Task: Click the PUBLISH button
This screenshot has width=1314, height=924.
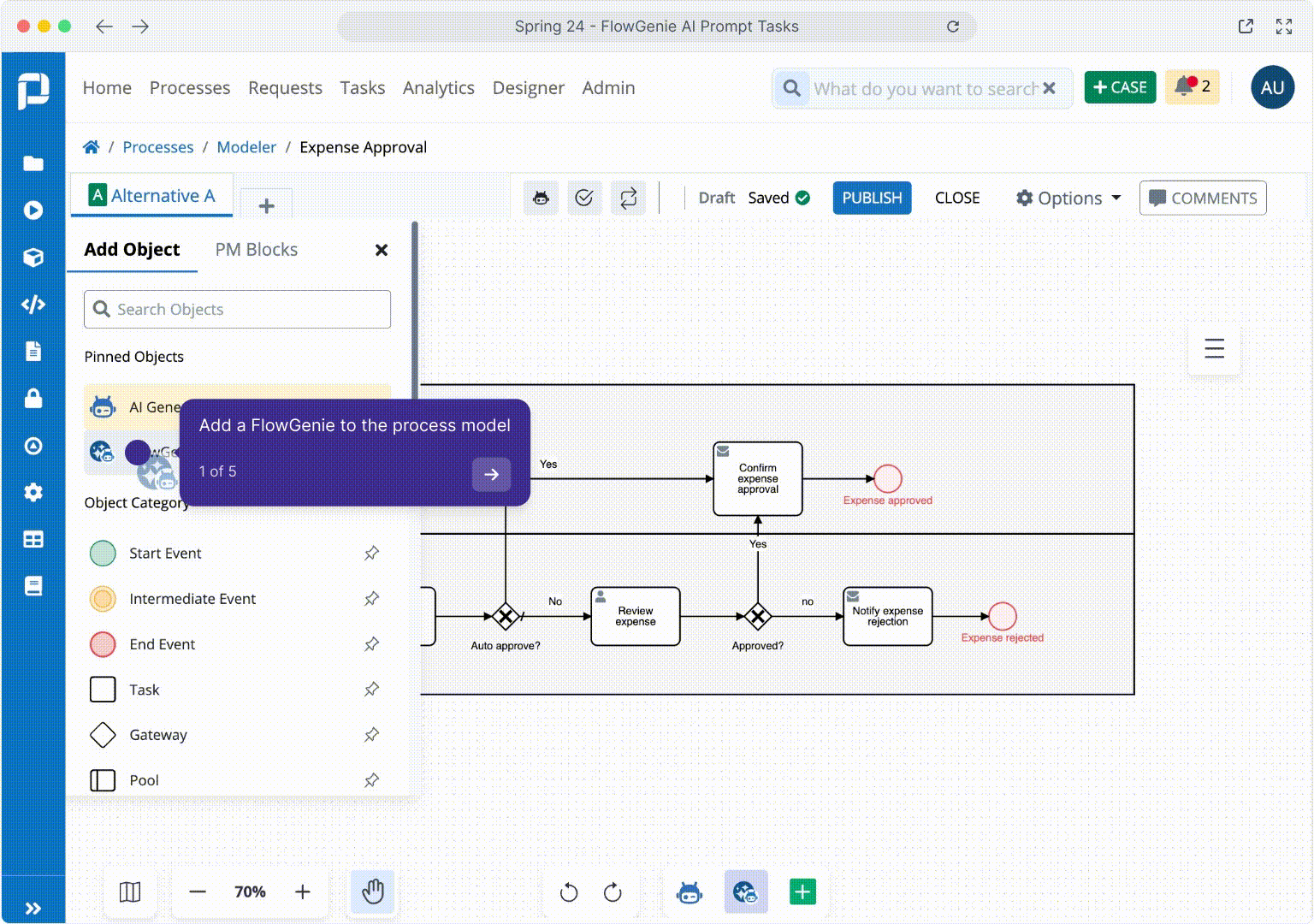Action: tap(872, 198)
